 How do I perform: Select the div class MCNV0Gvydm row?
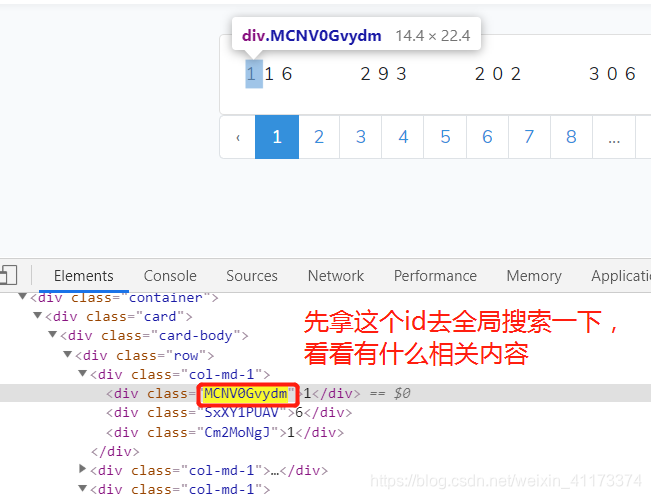[x=326, y=393]
